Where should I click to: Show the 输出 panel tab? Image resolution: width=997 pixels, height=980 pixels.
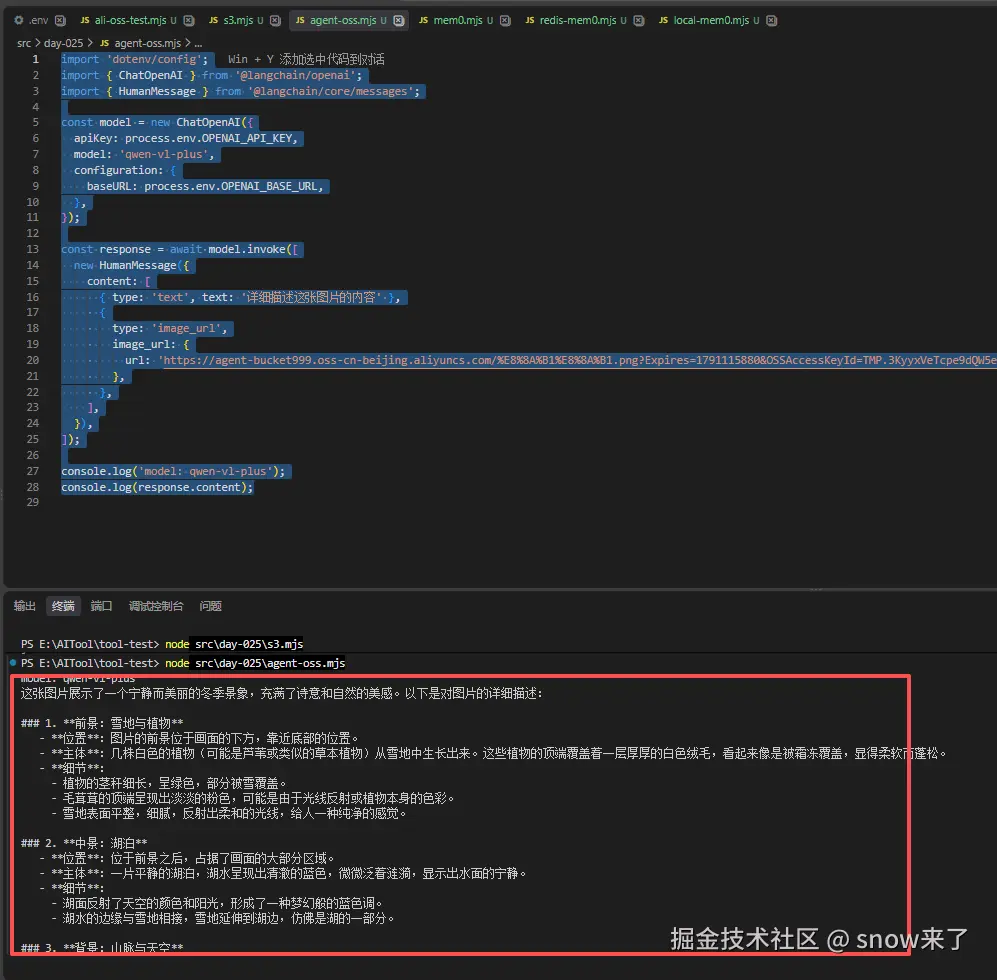(x=25, y=606)
